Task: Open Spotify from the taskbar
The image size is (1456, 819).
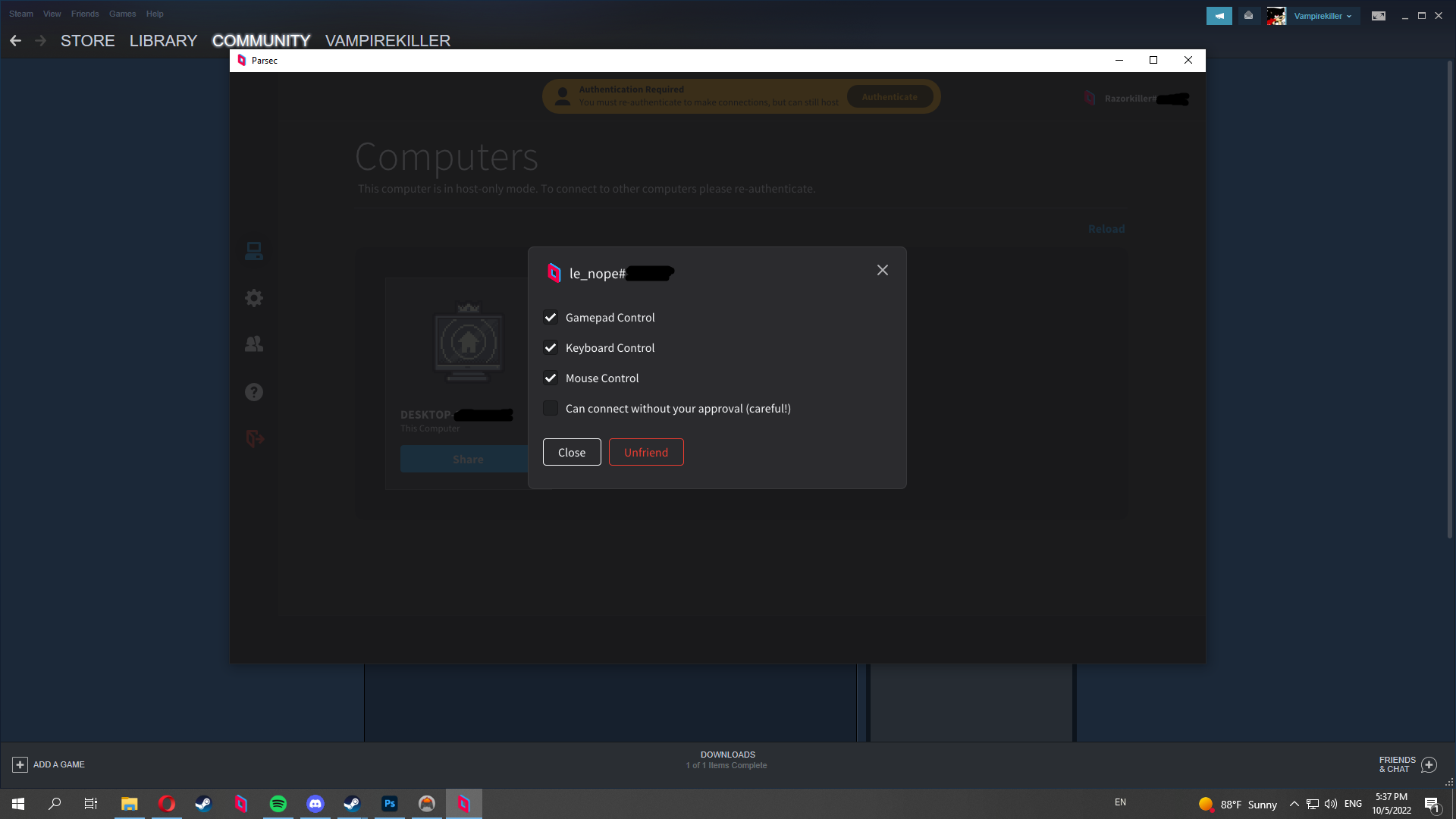Action: pyautogui.click(x=278, y=804)
